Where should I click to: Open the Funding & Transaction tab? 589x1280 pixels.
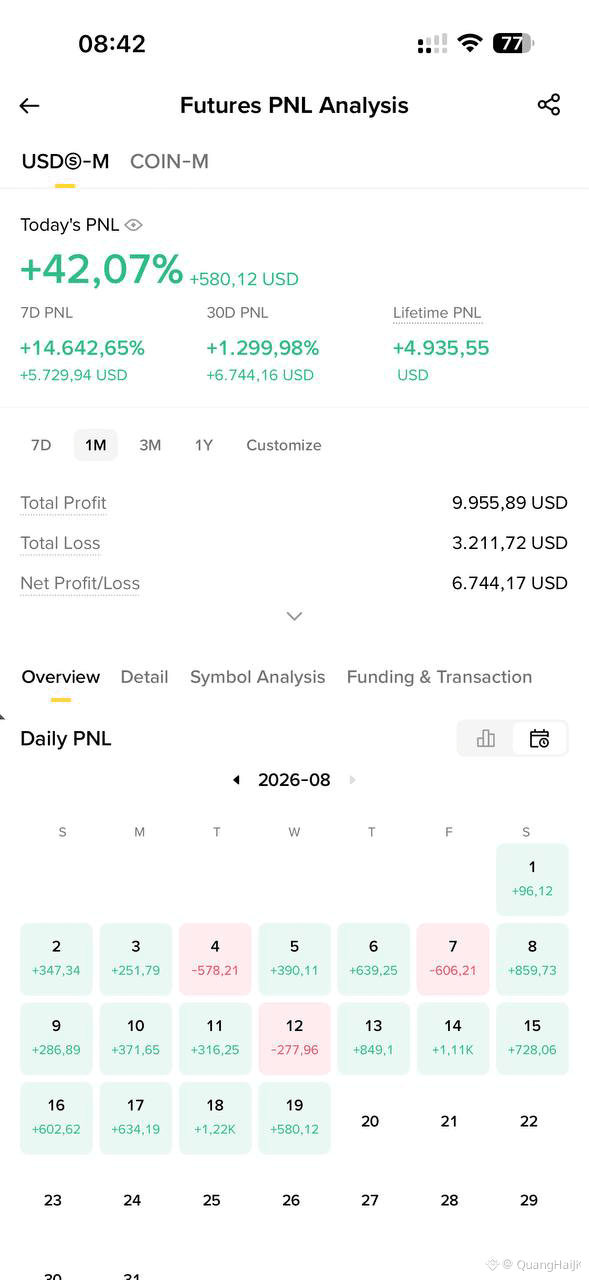coord(439,677)
